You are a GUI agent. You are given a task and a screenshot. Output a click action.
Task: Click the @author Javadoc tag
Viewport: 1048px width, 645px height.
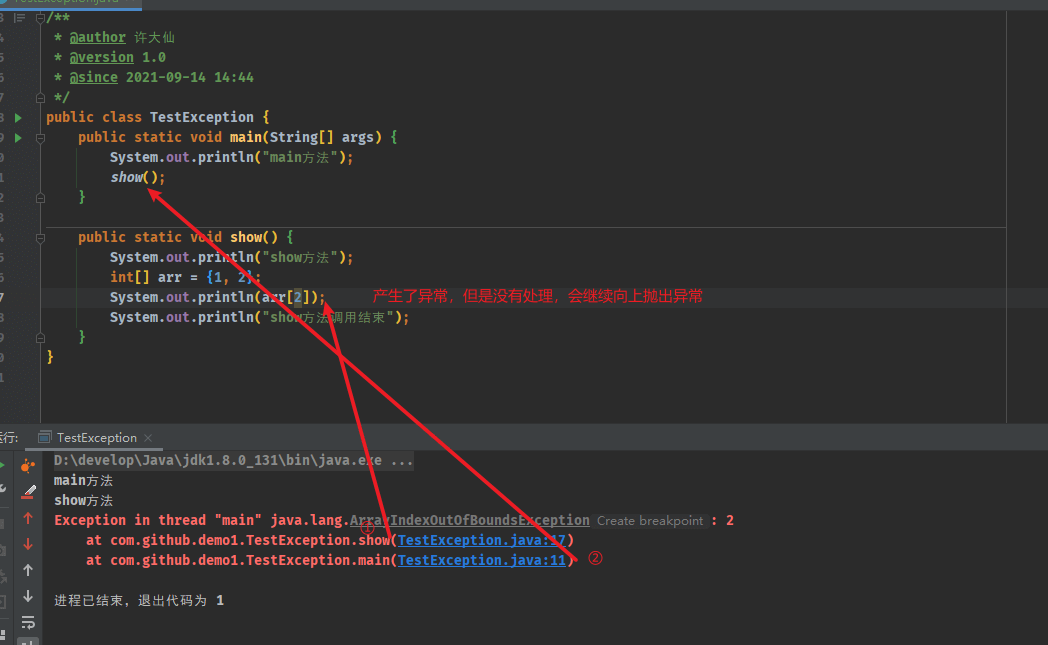(98, 37)
